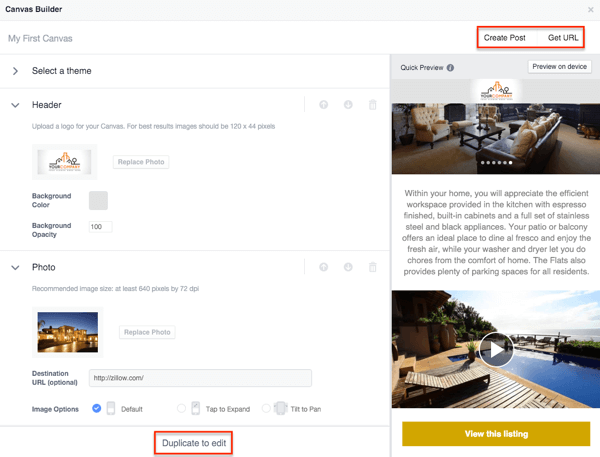The image size is (600, 457).
Task: Move the Header section down
Action: 348,104
